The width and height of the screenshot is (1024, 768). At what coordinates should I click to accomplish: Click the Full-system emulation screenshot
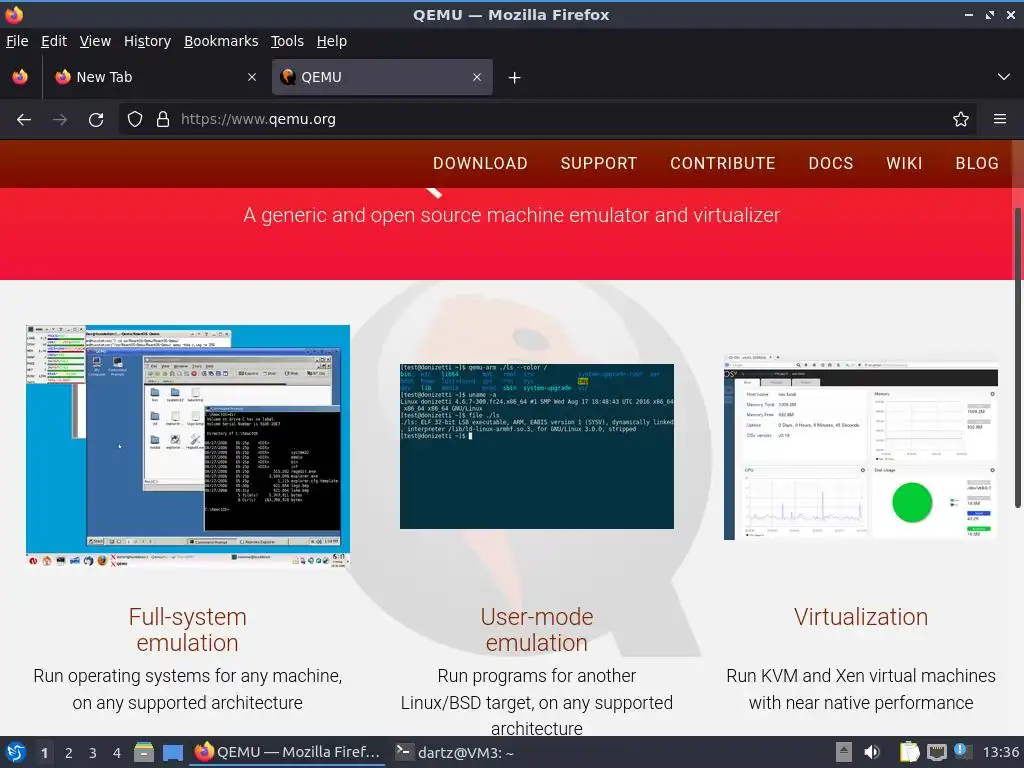pos(188,446)
